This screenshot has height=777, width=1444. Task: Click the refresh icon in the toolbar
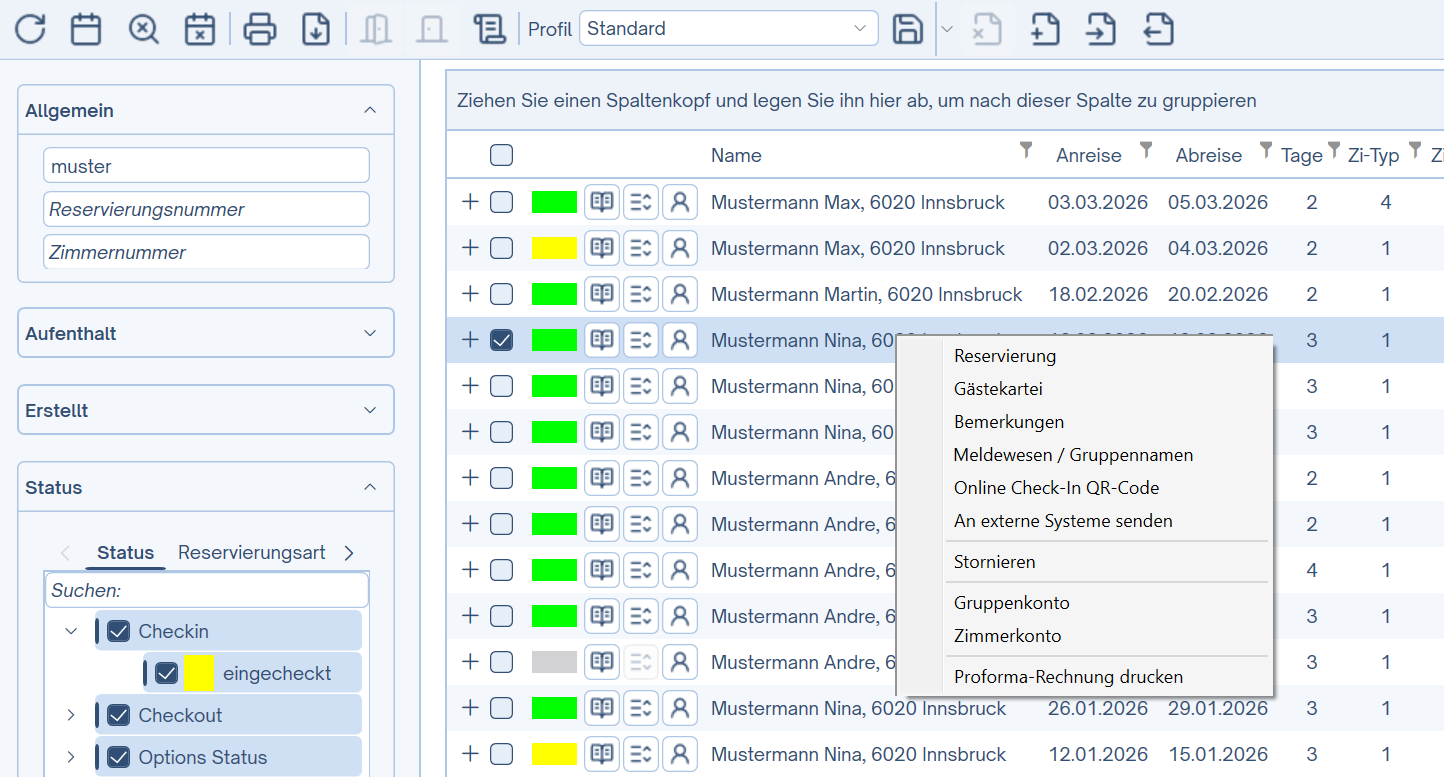(x=30, y=29)
